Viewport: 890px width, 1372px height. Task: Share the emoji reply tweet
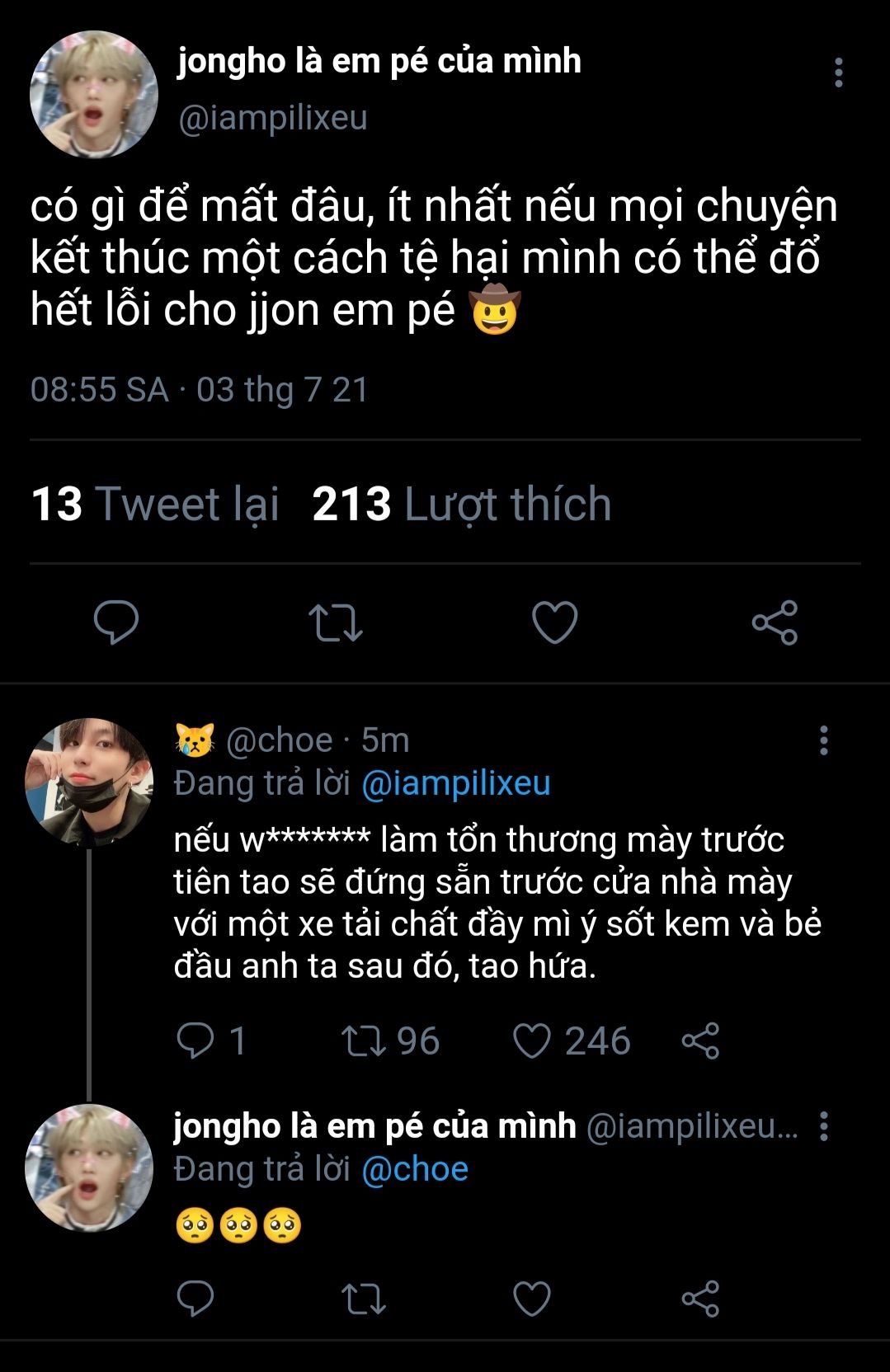pos(700,1299)
